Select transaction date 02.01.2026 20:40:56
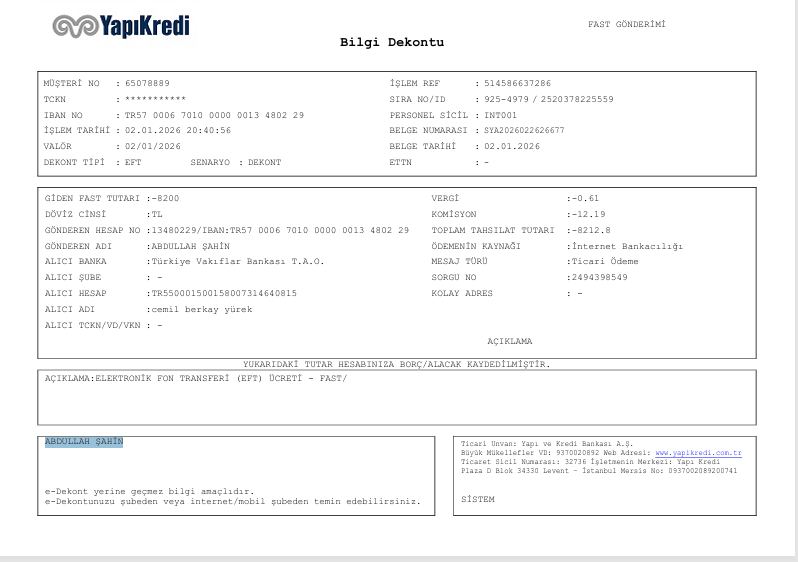Screen dimensions: 798x562 (x=178, y=130)
